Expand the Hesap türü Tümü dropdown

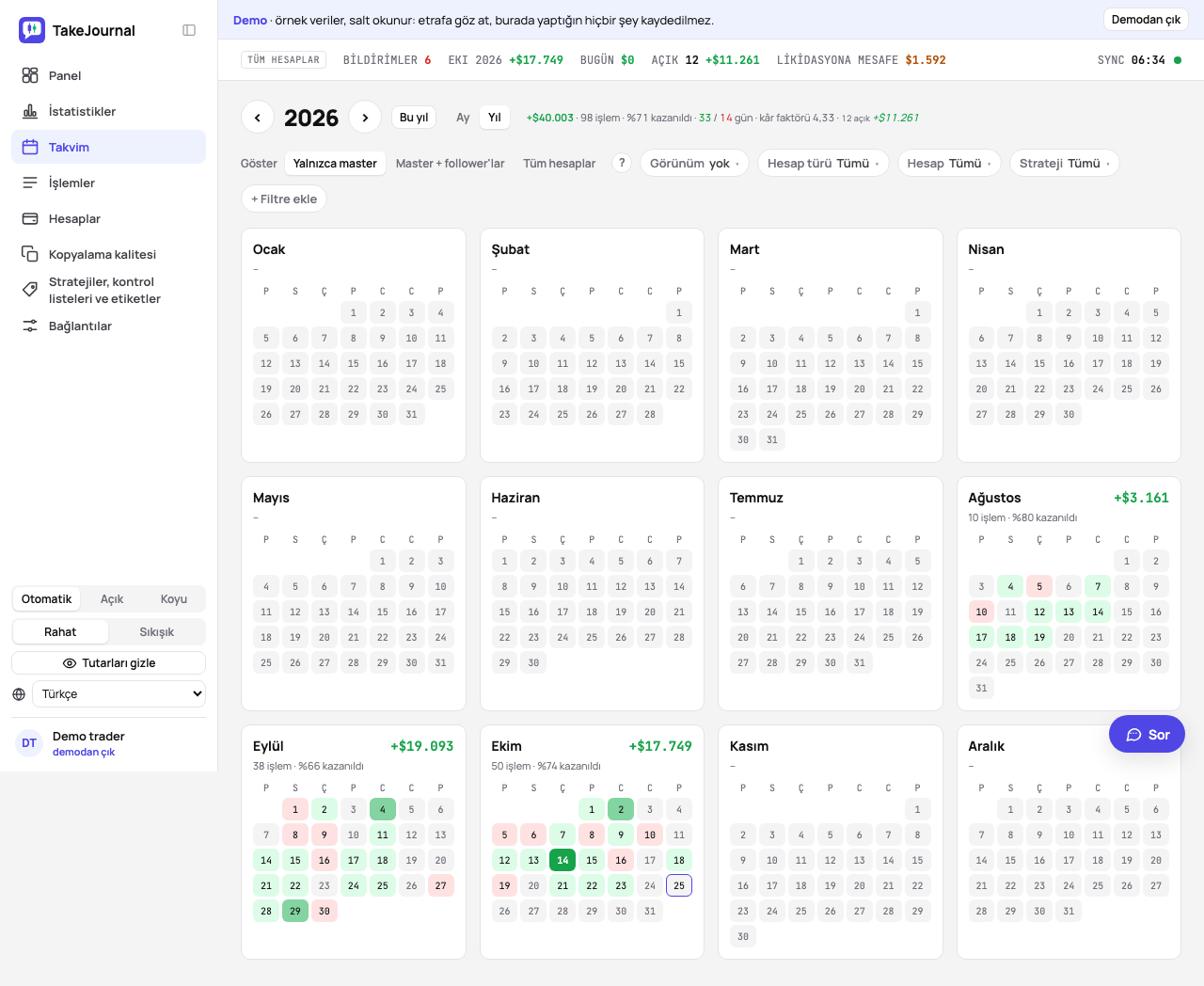click(823, 163)
